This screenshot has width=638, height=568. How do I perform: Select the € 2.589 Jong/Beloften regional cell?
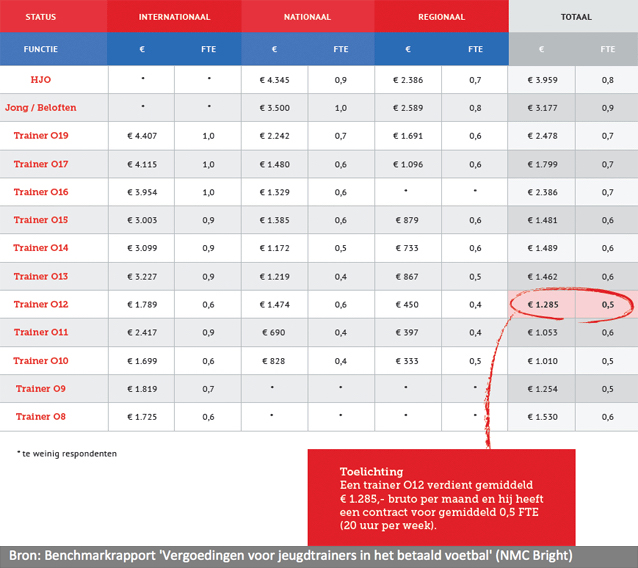409,107
